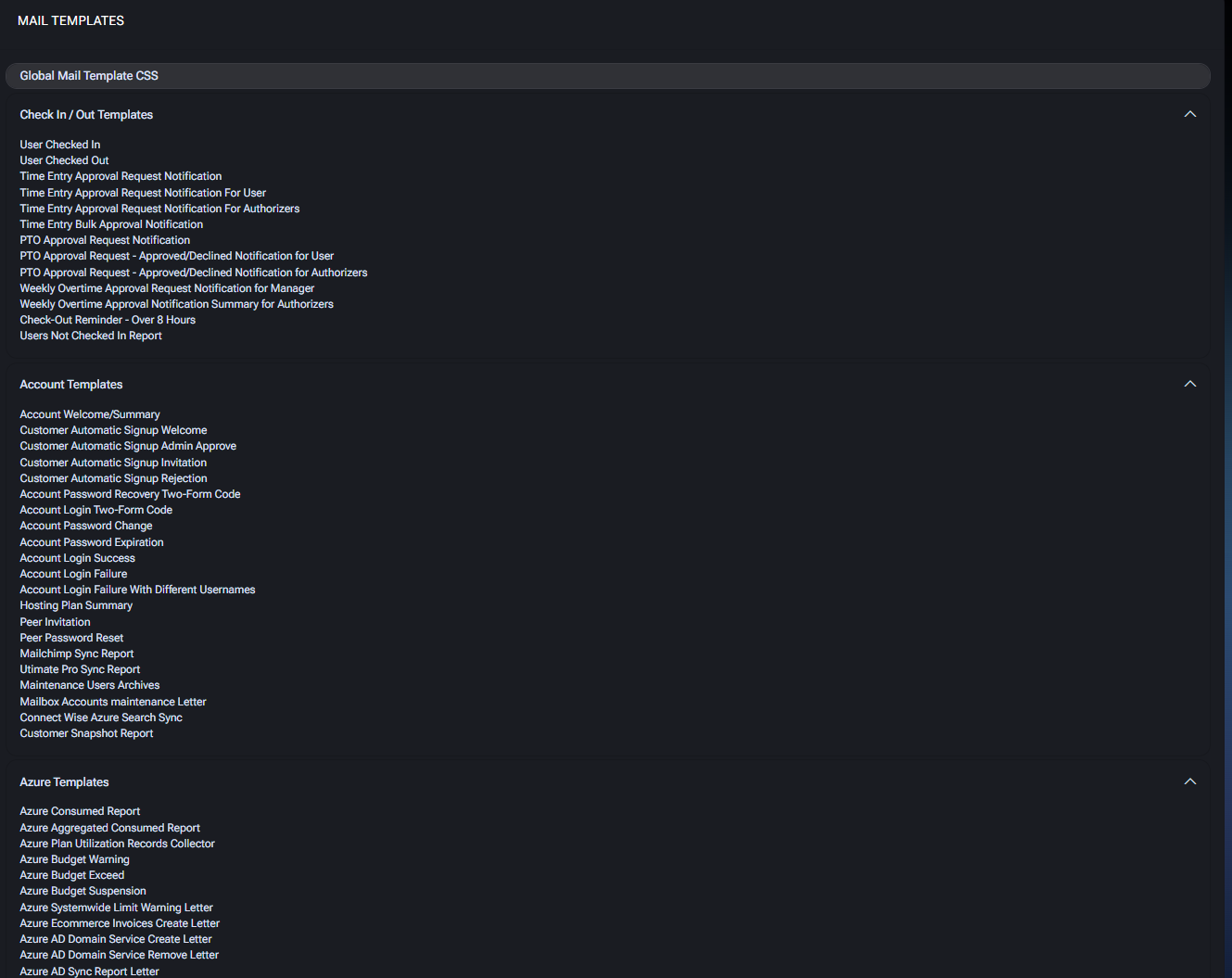
Task: Open the User Checked Out template
Action: coord(64,160)
